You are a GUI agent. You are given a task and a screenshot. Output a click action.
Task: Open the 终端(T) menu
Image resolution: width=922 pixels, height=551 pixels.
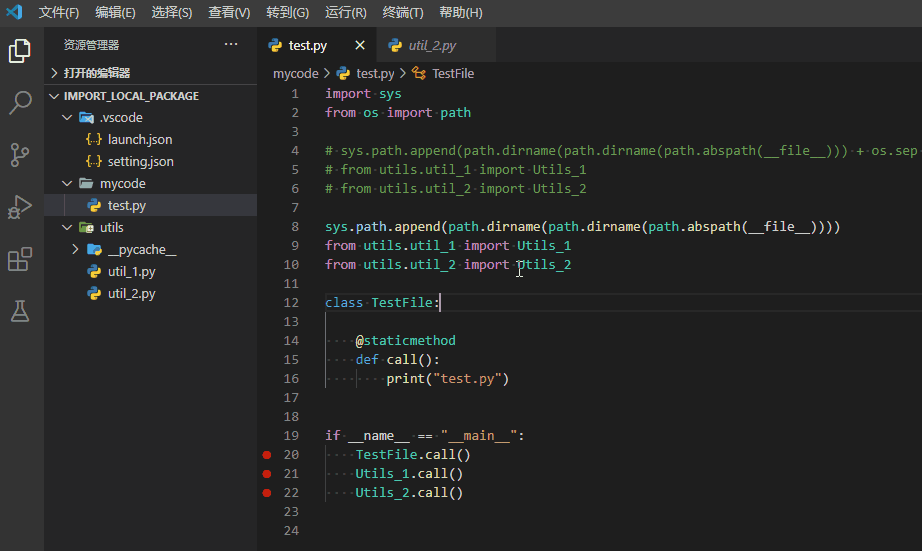[403, 12]
